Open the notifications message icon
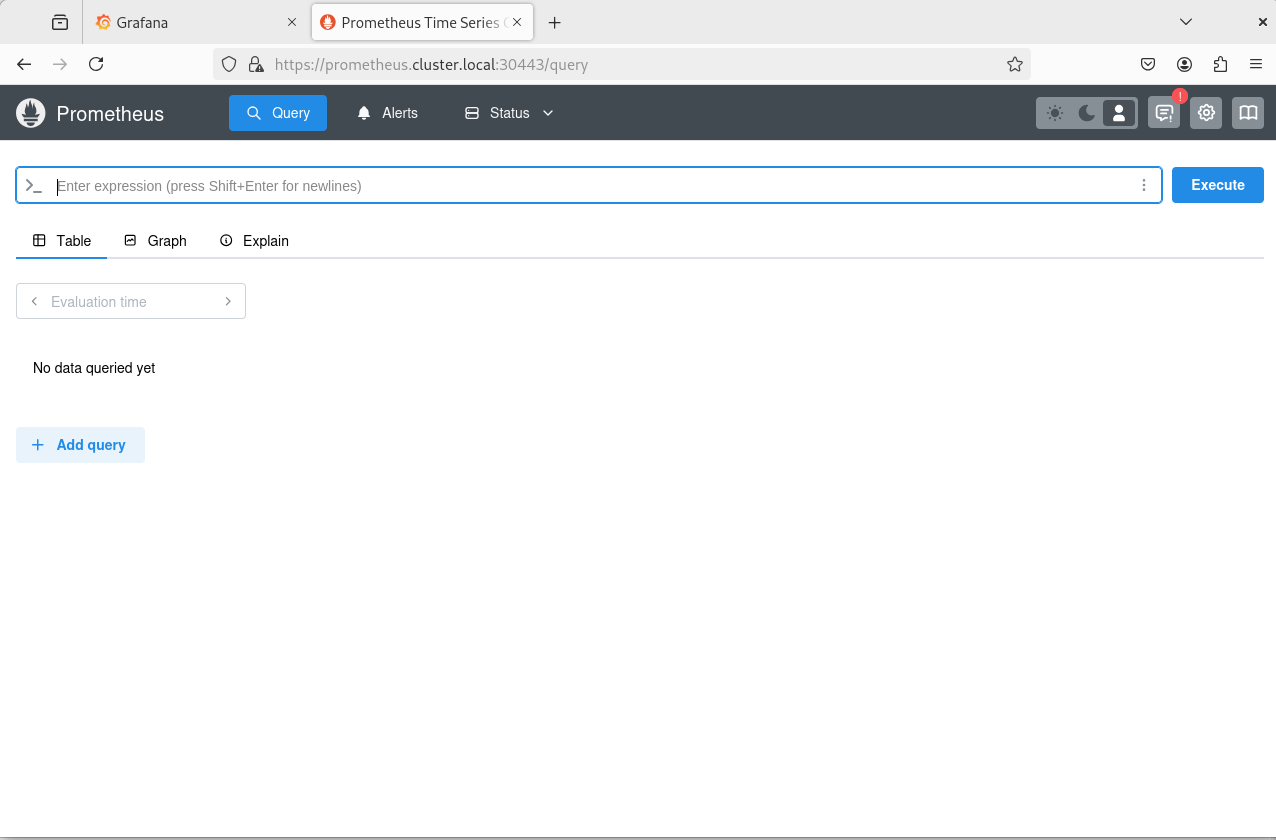The image size is (1276, 840). pyautogui.click(x=1164, y=113)
